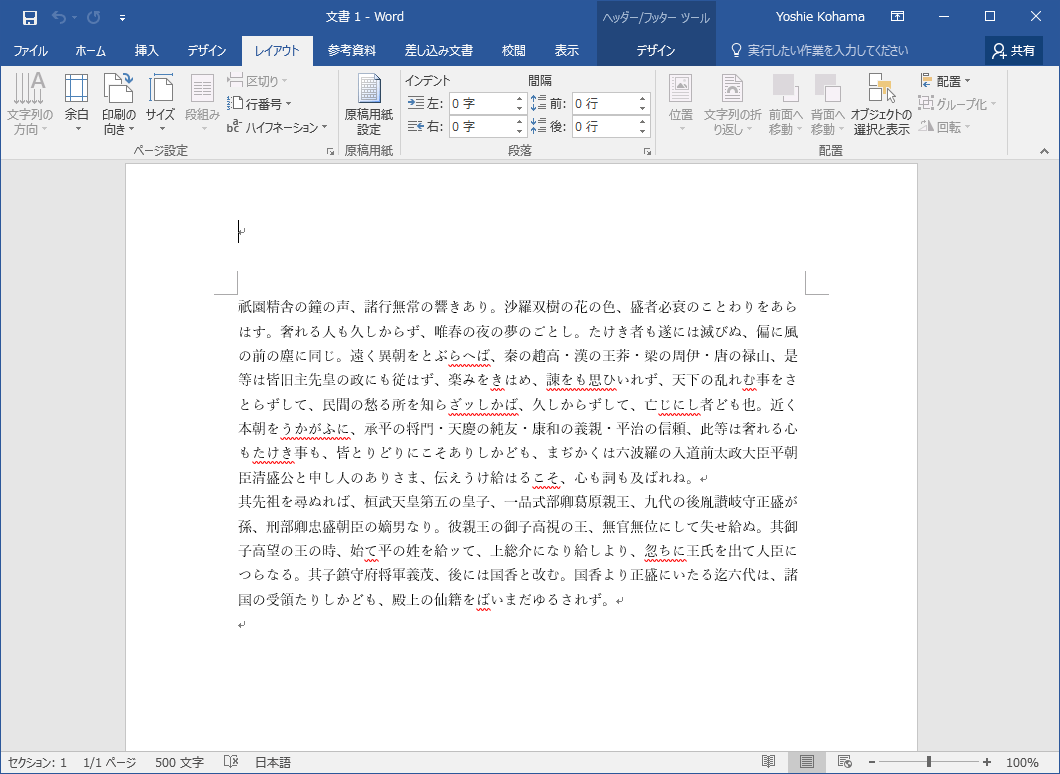Open the 余白 (Margins) tool
This screenshot has height=774, width=1060.
[76, 105]
